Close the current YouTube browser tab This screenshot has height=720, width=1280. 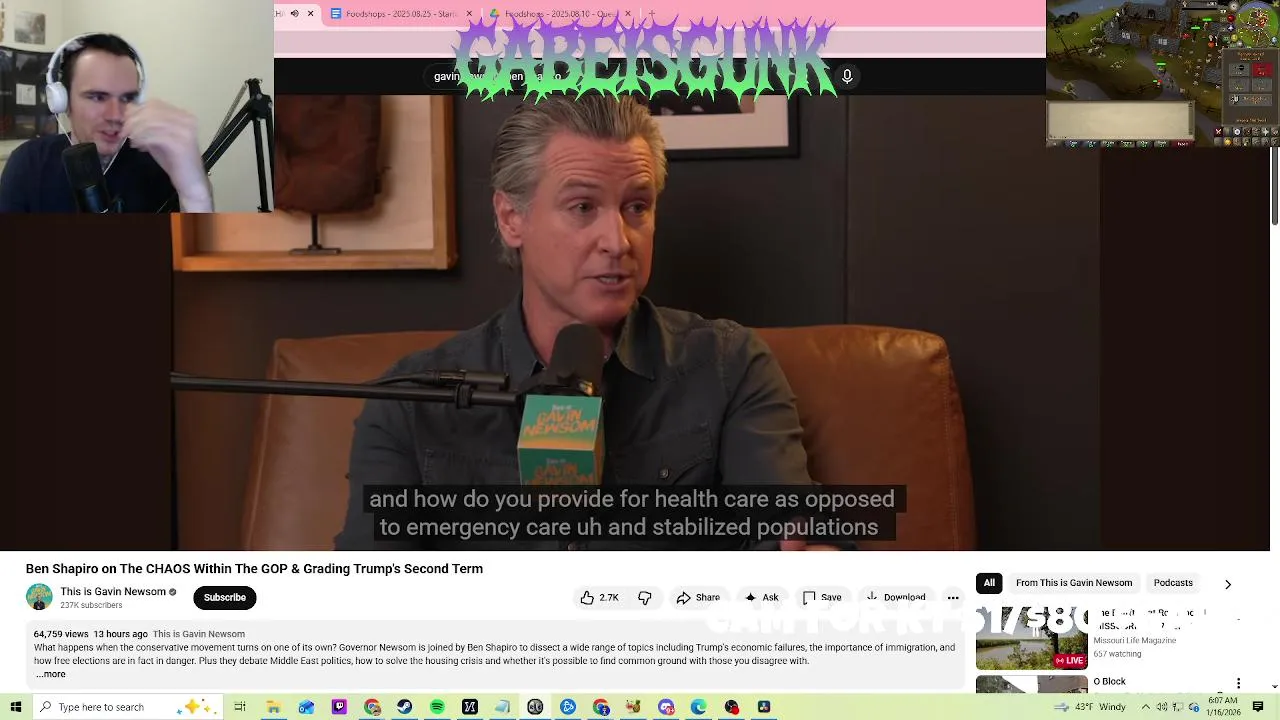point(310,13)
